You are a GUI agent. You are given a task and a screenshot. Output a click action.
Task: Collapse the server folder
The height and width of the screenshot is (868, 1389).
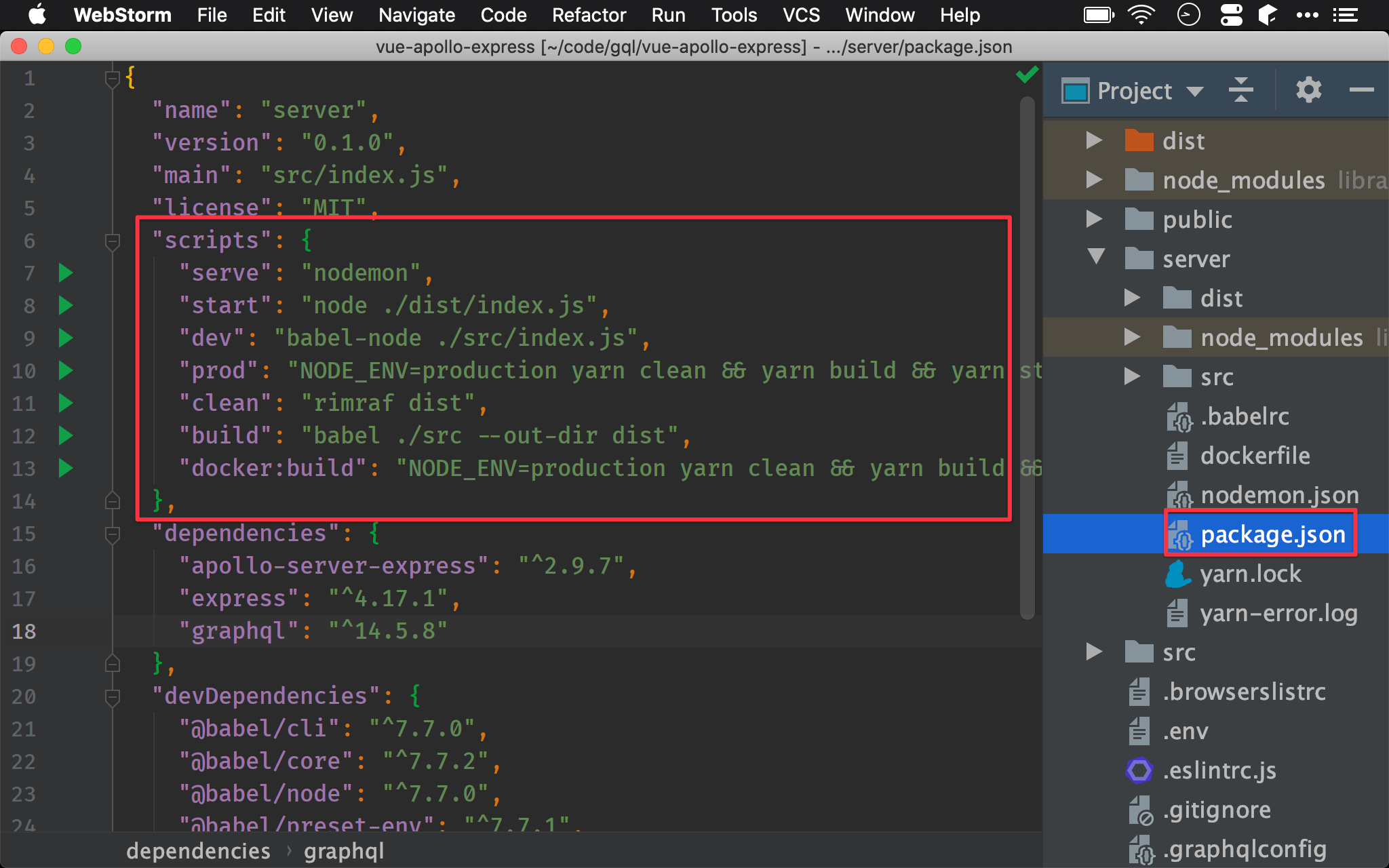[1096, 257]
